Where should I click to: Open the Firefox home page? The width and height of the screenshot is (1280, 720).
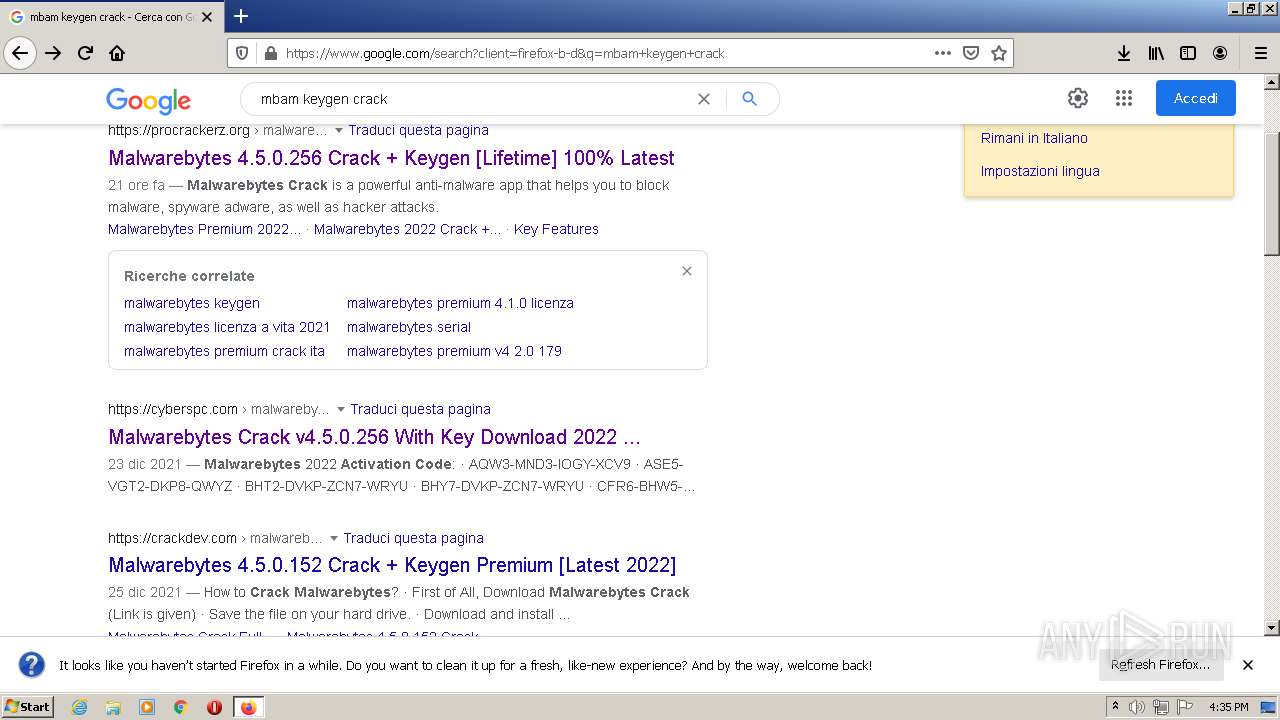coord(117,53)
